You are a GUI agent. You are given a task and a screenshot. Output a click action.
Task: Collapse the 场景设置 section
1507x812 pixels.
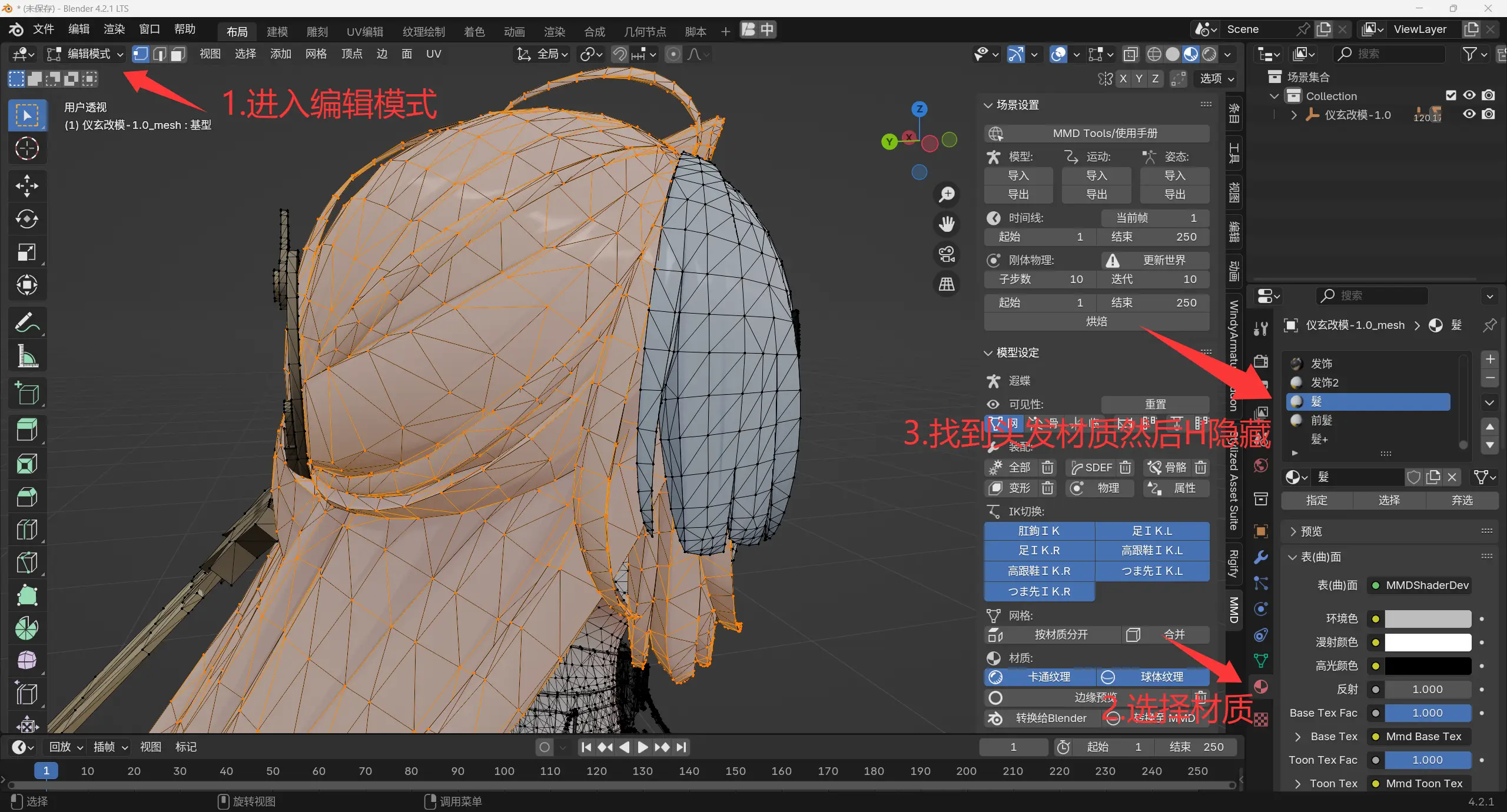(x=1017, y=105)
